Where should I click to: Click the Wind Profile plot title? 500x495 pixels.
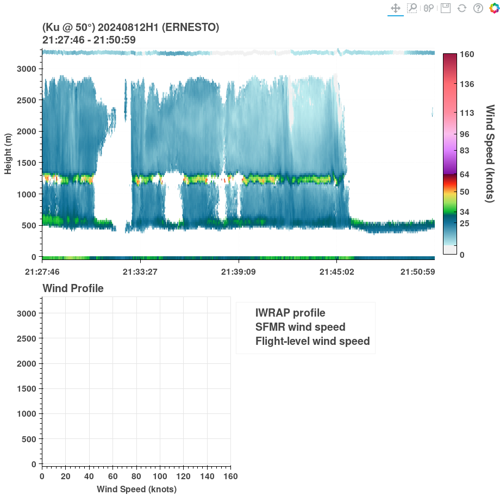tap(73, 288)
